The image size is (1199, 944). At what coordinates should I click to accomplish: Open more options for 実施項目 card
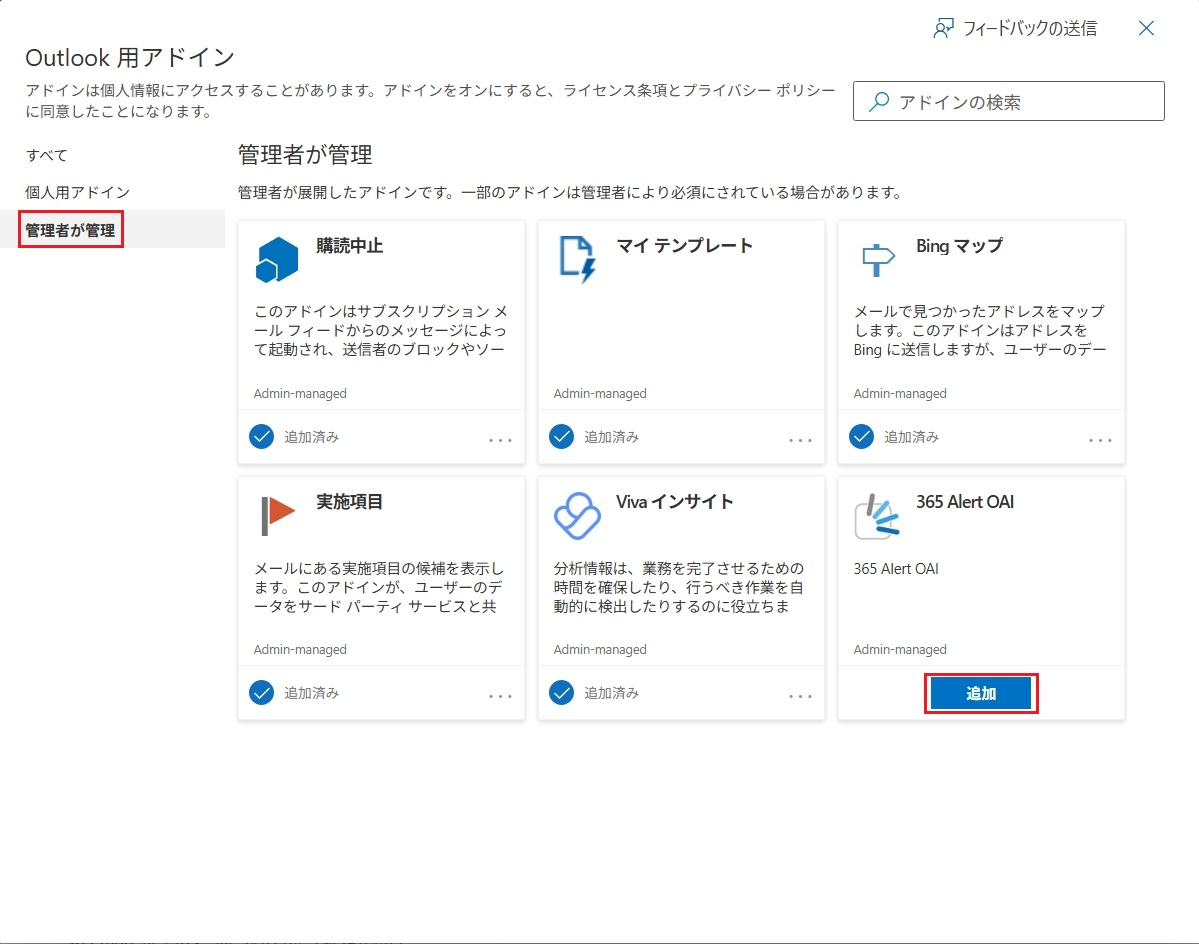pos(501,696)
